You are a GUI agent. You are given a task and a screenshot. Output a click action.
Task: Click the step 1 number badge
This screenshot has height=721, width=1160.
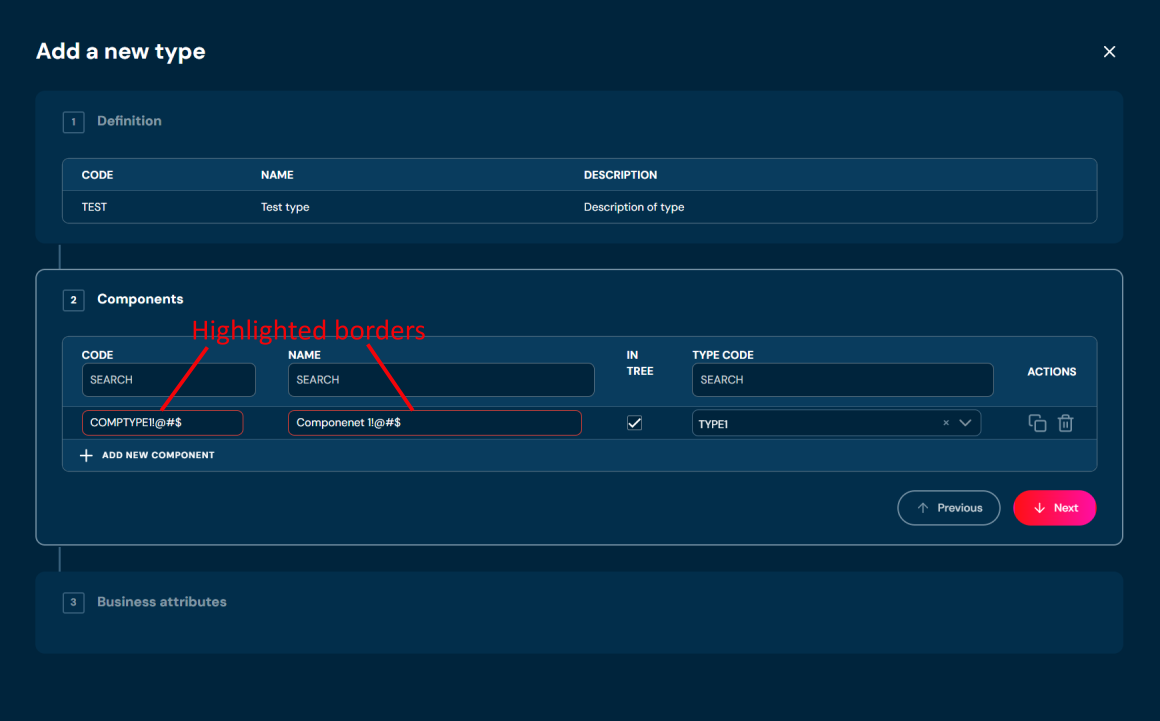tap(73, 122)
